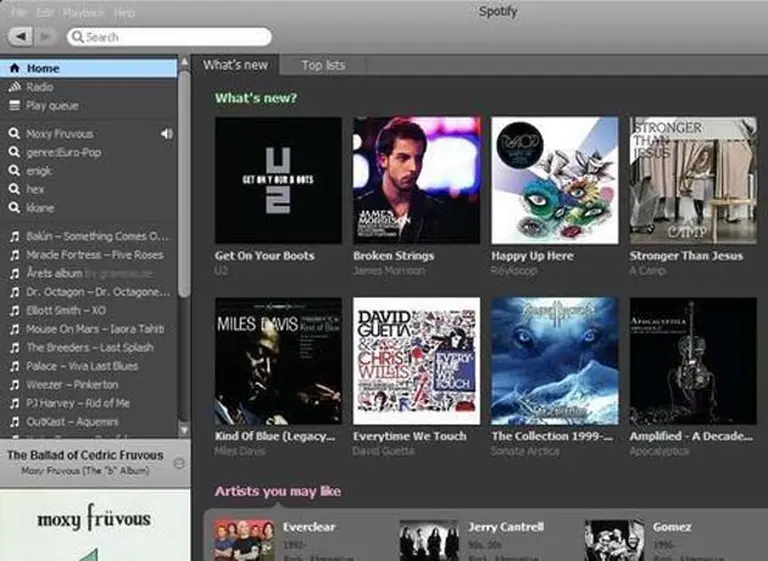This screenshot has width=768, height=561.
Task: Click the Jerry Cantrell artist photo
Action: 429,540
